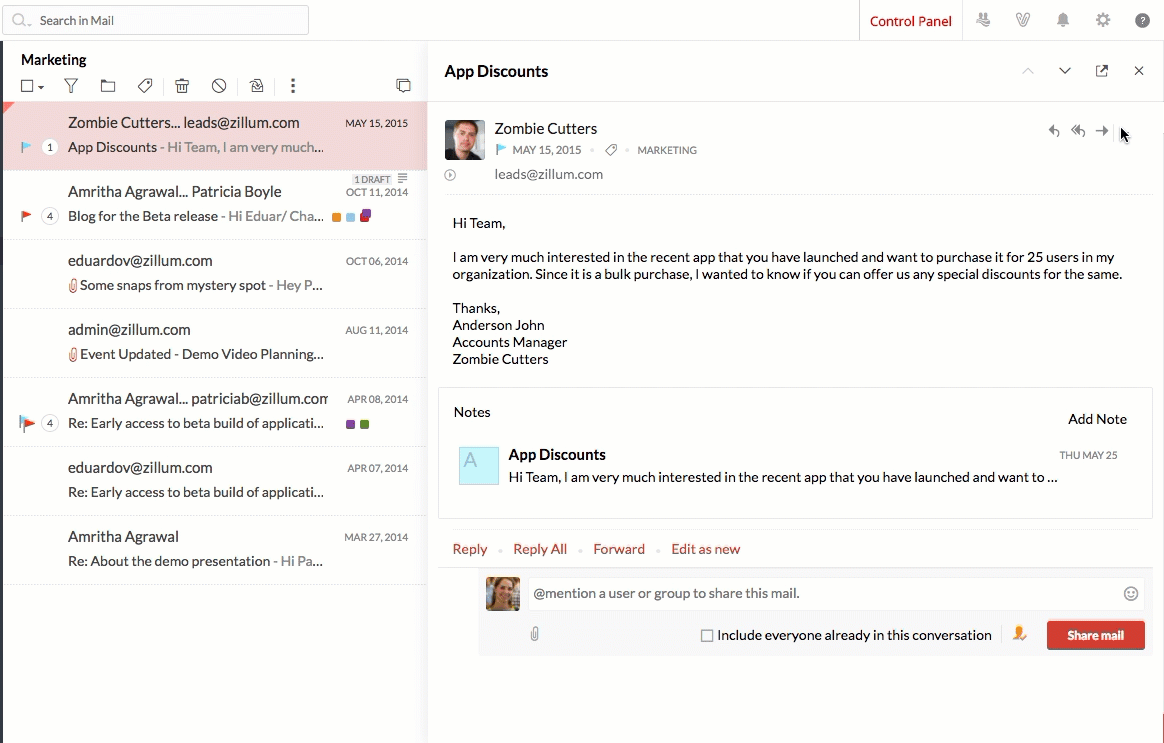1164x743 pixels.
Task: Open Some snaps from mystery spot email
Action: click(215, 274)
